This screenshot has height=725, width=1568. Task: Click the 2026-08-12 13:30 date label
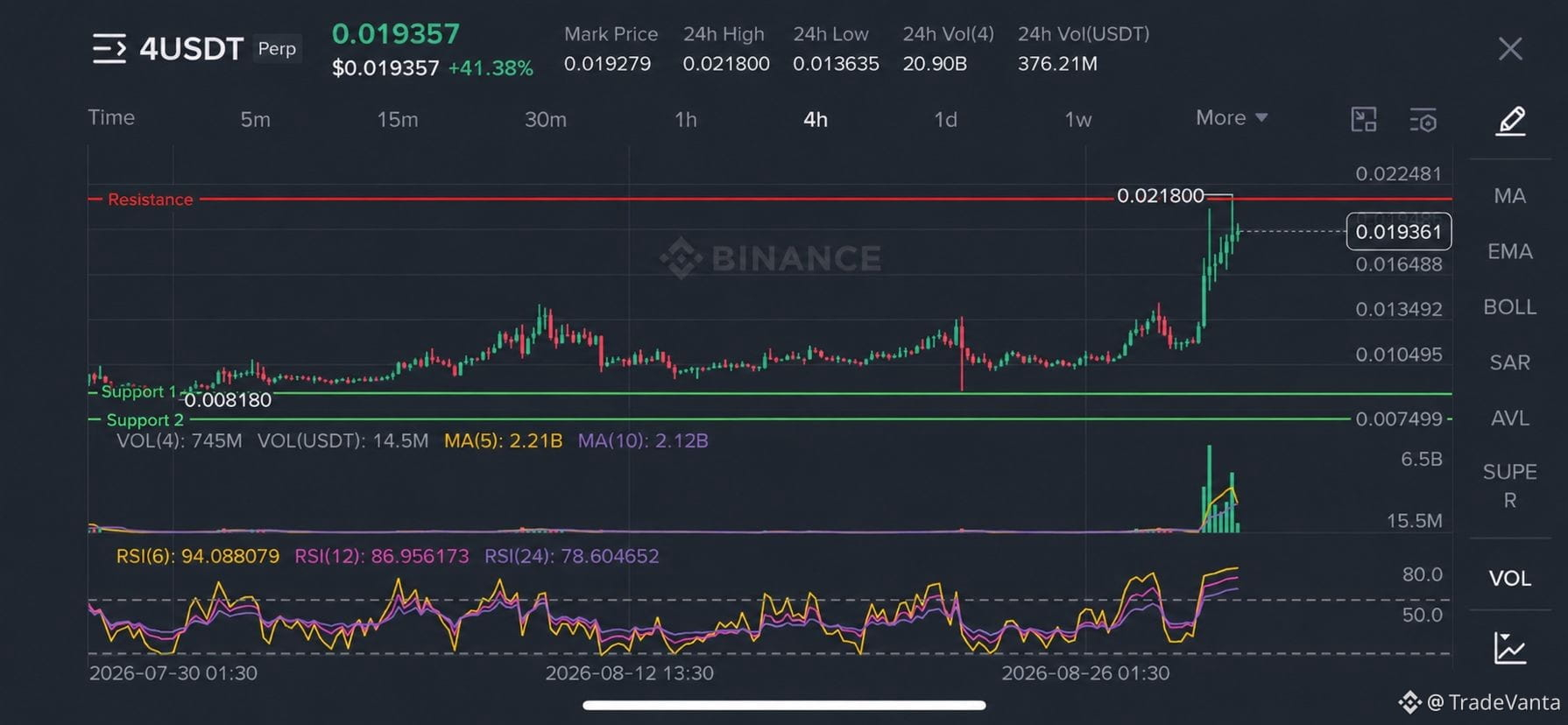coord(630,673)
